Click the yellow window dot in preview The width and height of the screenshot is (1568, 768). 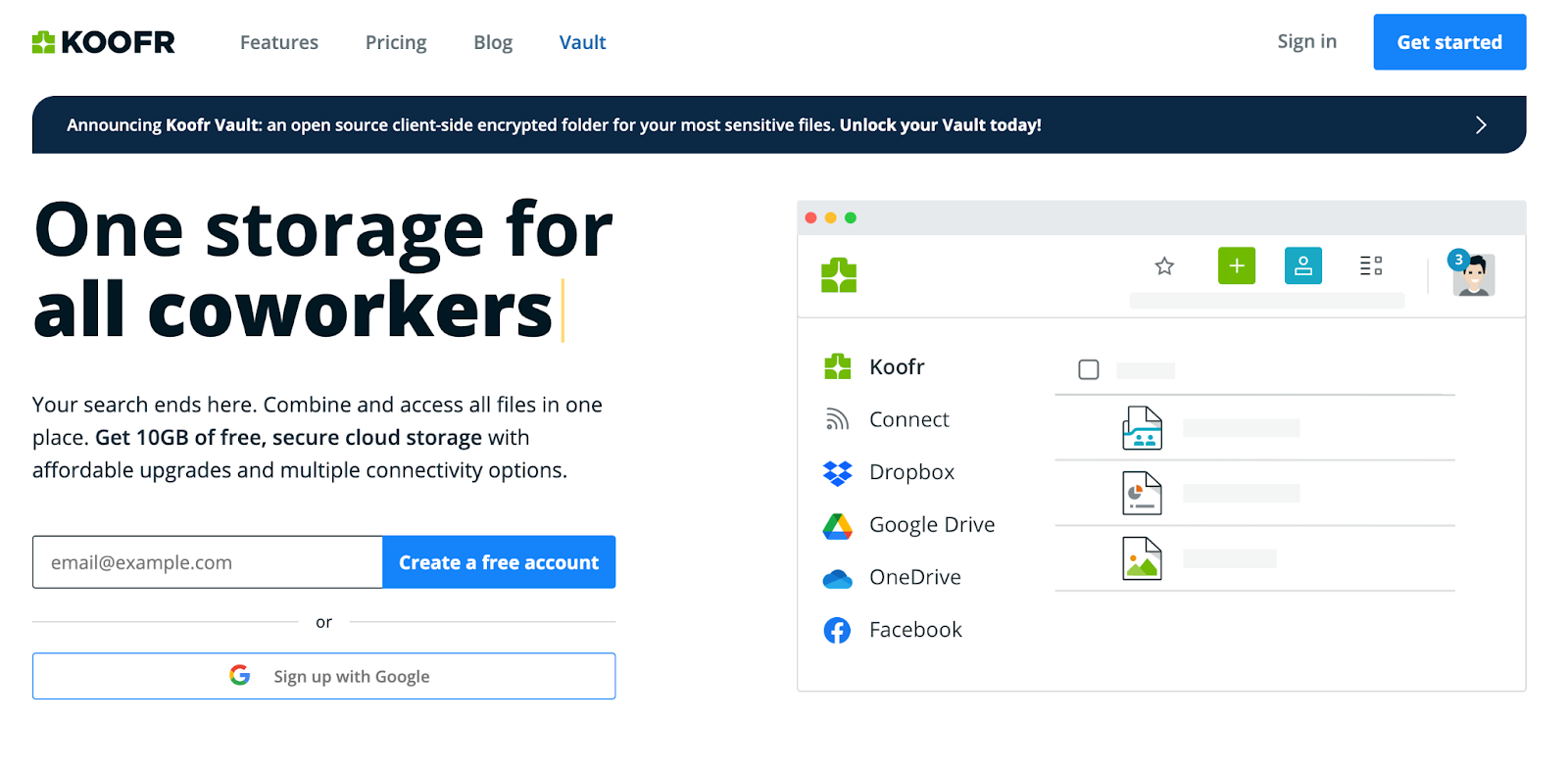[830, 217]
